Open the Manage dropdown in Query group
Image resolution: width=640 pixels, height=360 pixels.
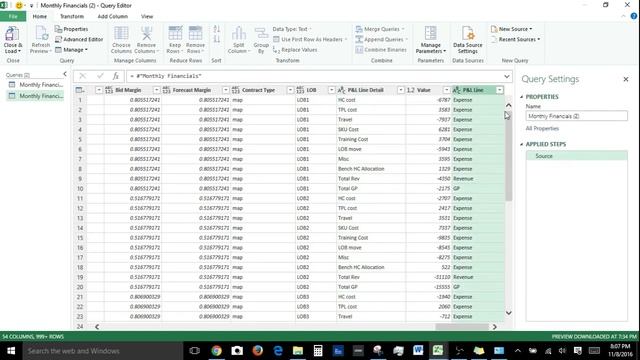pos(71,50)
